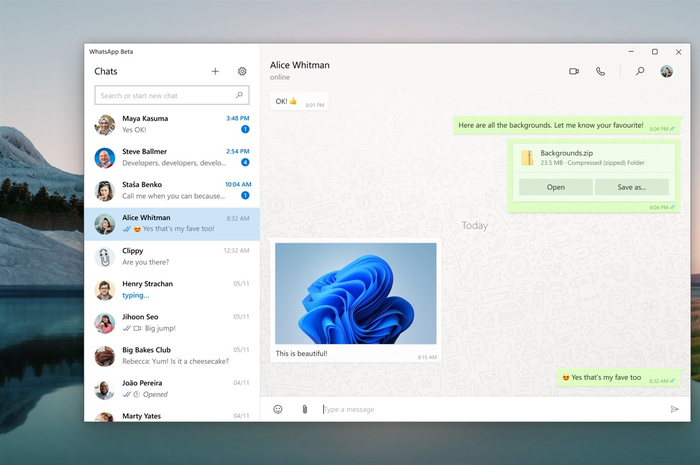Open Henry Strachan chat showing typing...
The image size is (700, 465).
pos(172,290)
